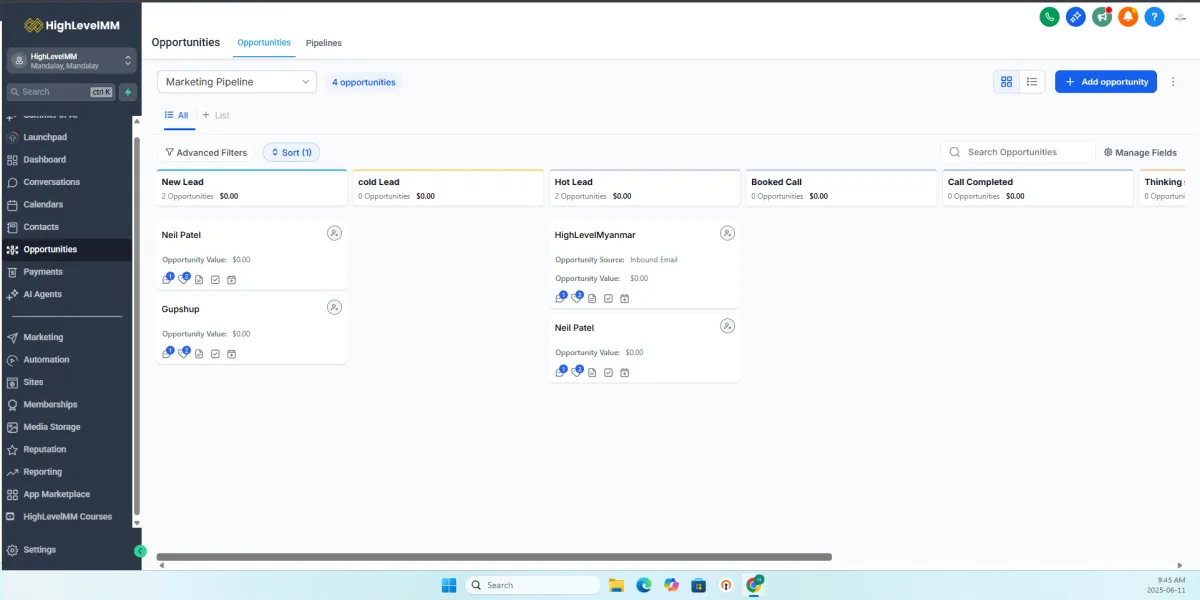Open Advanced Filters
Screen dimensions: 1200x600
[206, 153]
